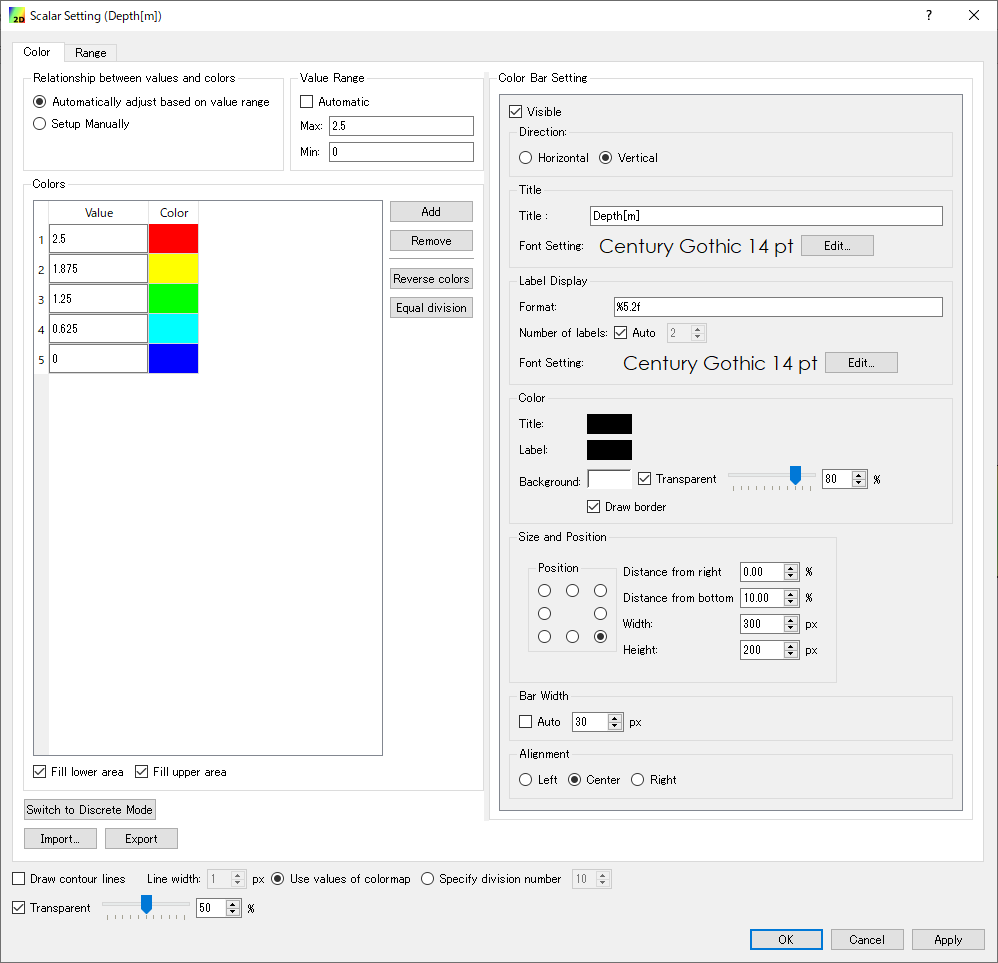Click the red color swatch in row 1
The height and width of the screenshot is (963, 998).
click(173, 239)
